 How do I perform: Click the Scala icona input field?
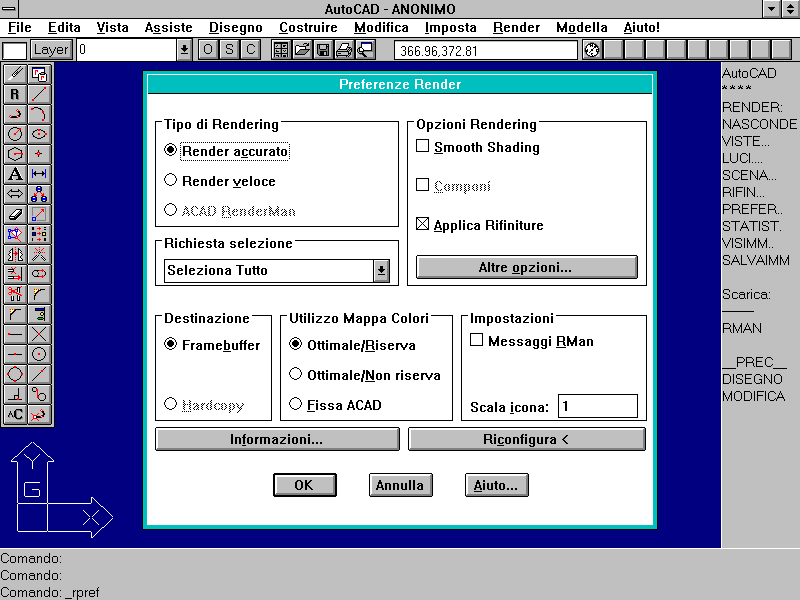[x=598, y=406]
